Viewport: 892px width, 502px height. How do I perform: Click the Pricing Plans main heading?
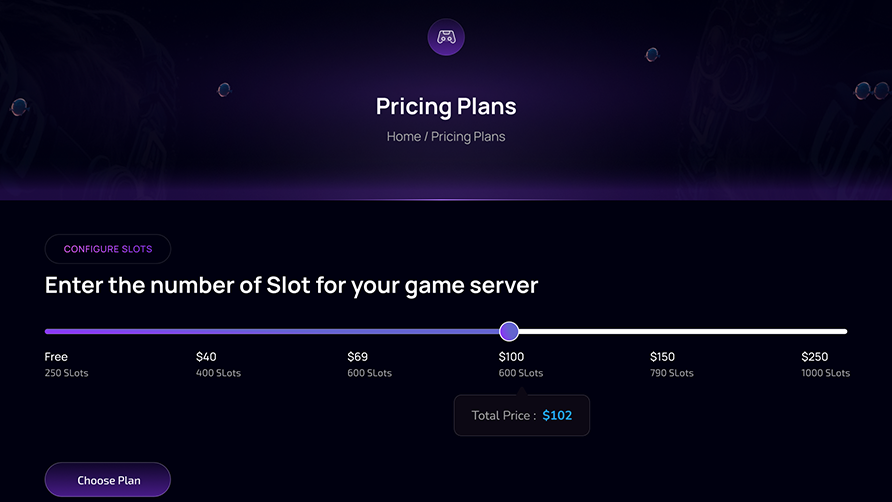(446, 106)
